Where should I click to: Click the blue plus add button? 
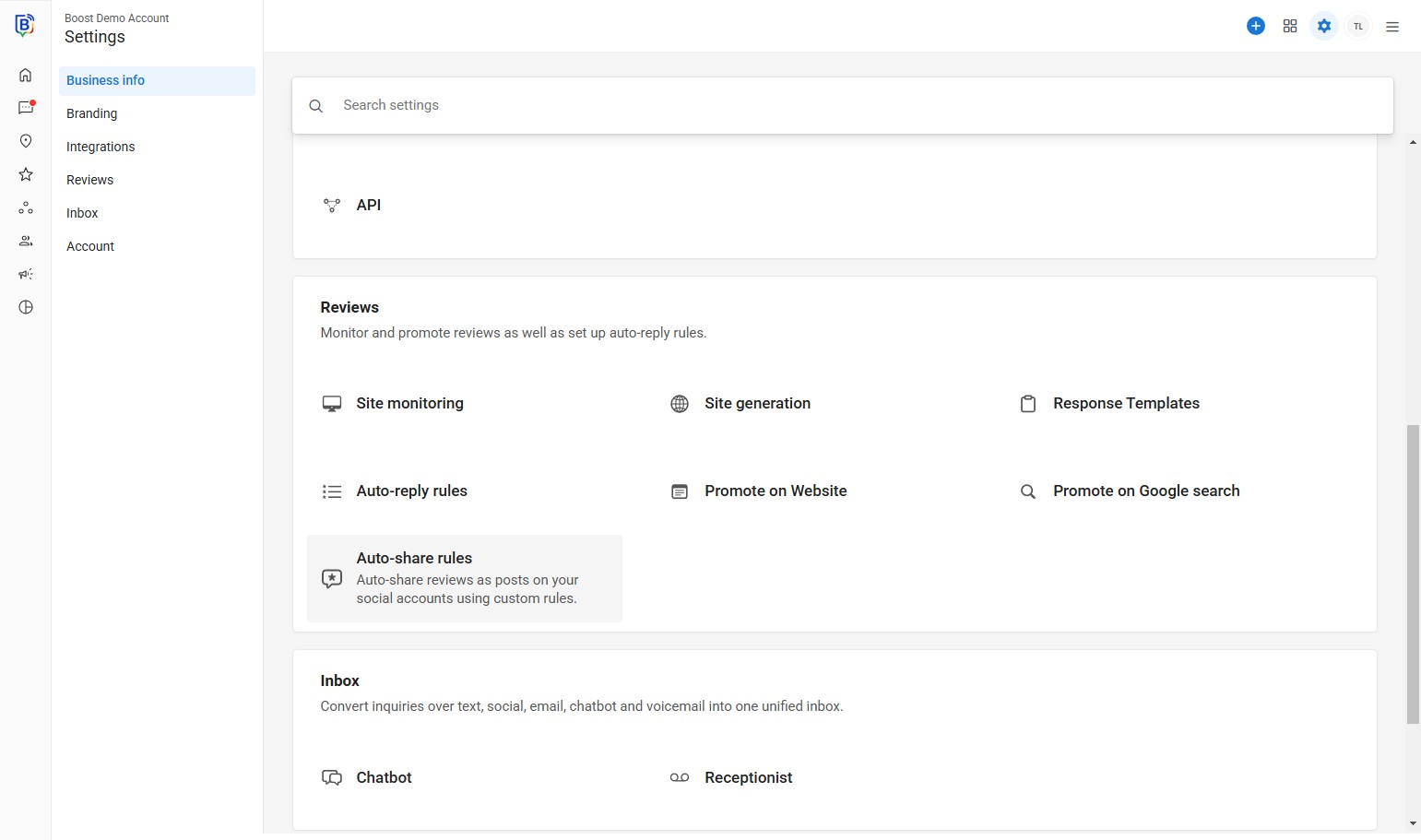click(x=1255, y=26)
